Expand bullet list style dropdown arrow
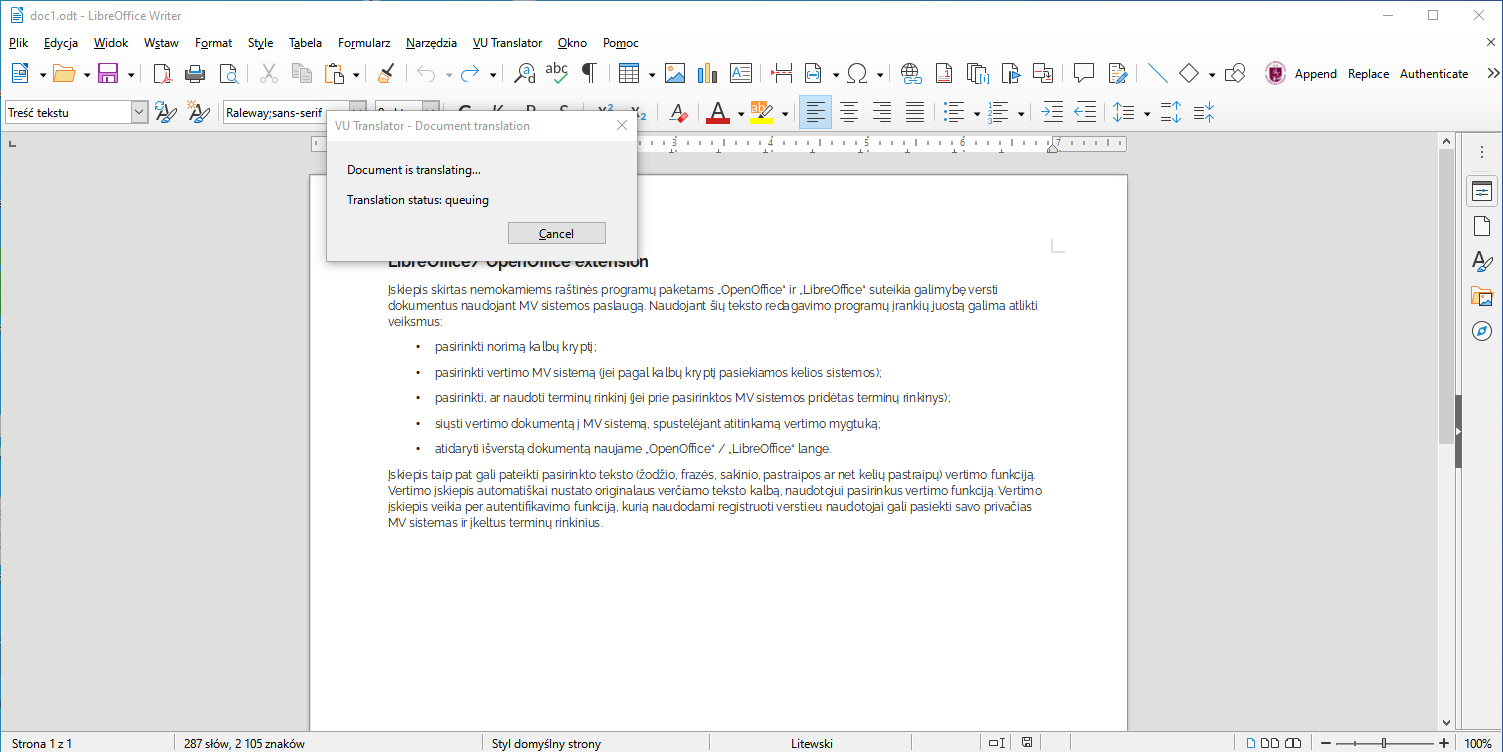1503x752 pixels. tap(977, 114)
